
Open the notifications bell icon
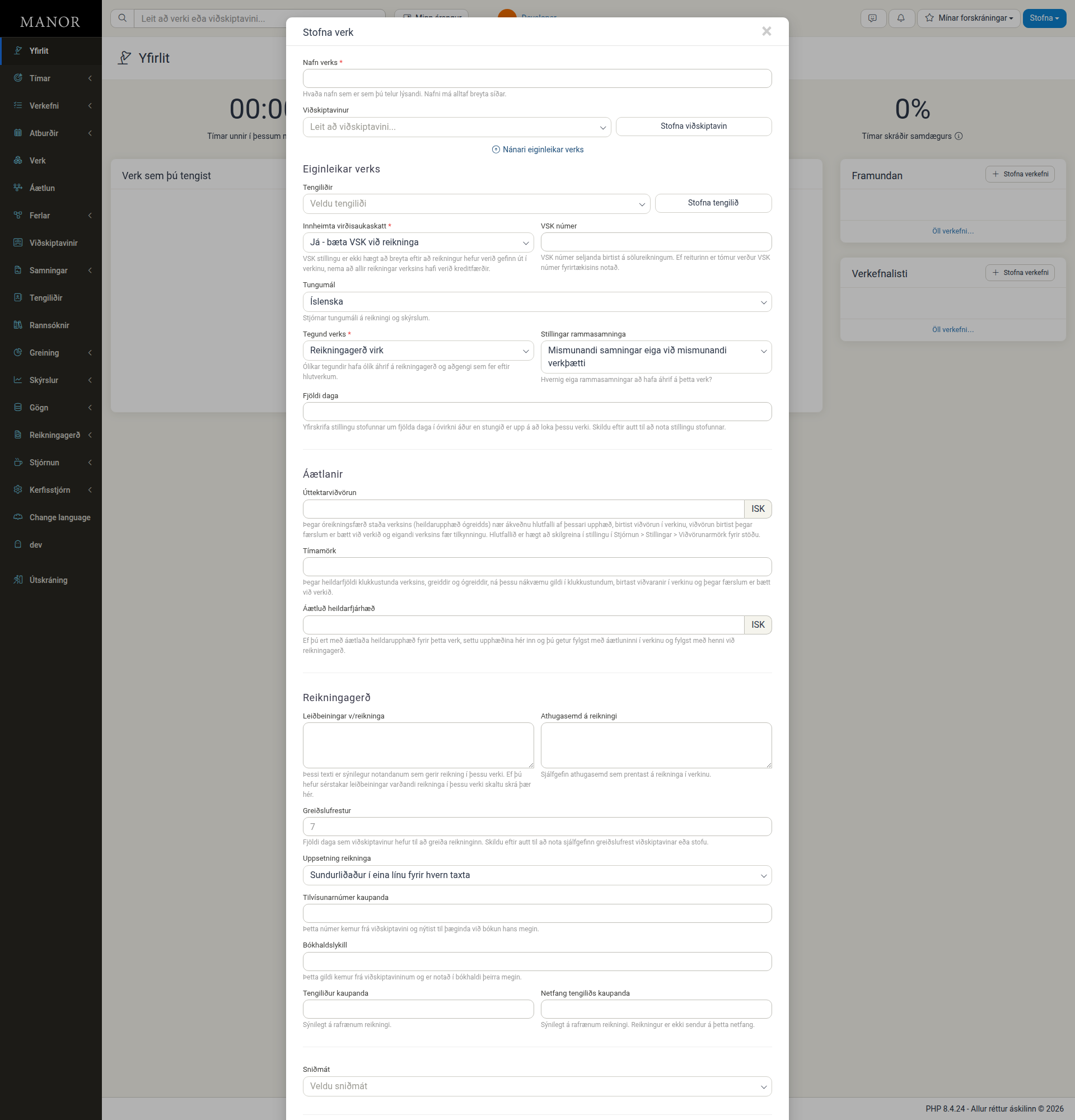[901, 18]
